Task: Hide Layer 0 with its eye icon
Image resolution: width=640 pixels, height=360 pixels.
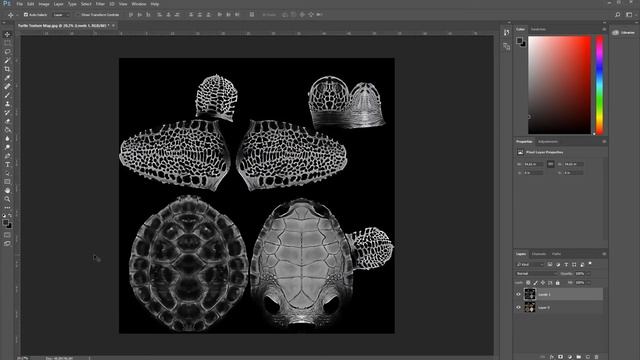Action: coord(518,307)
